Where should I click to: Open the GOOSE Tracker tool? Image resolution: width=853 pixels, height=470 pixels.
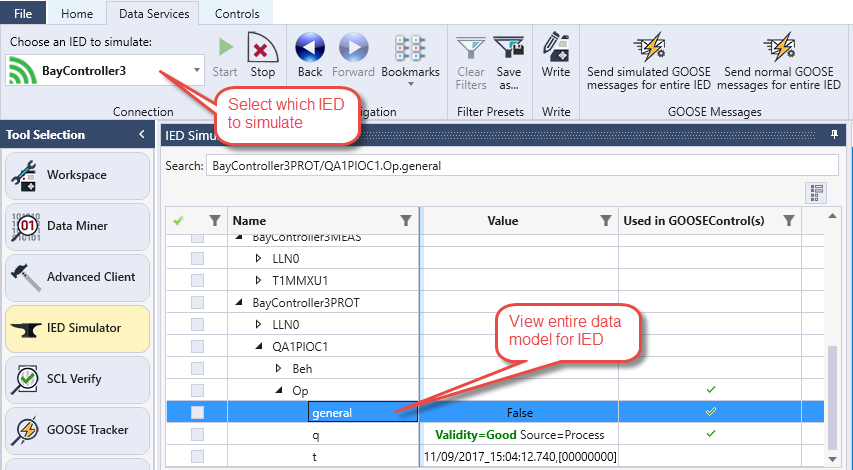[77, 430]
